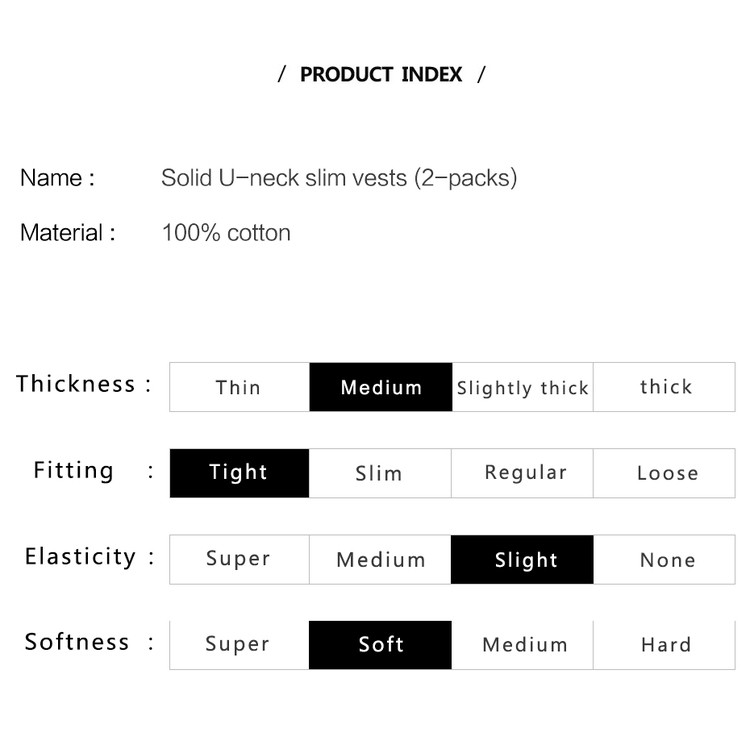Click the PRODUCT INDEX heading
Viewport: 750px width, 745px height.
(381, 75)
